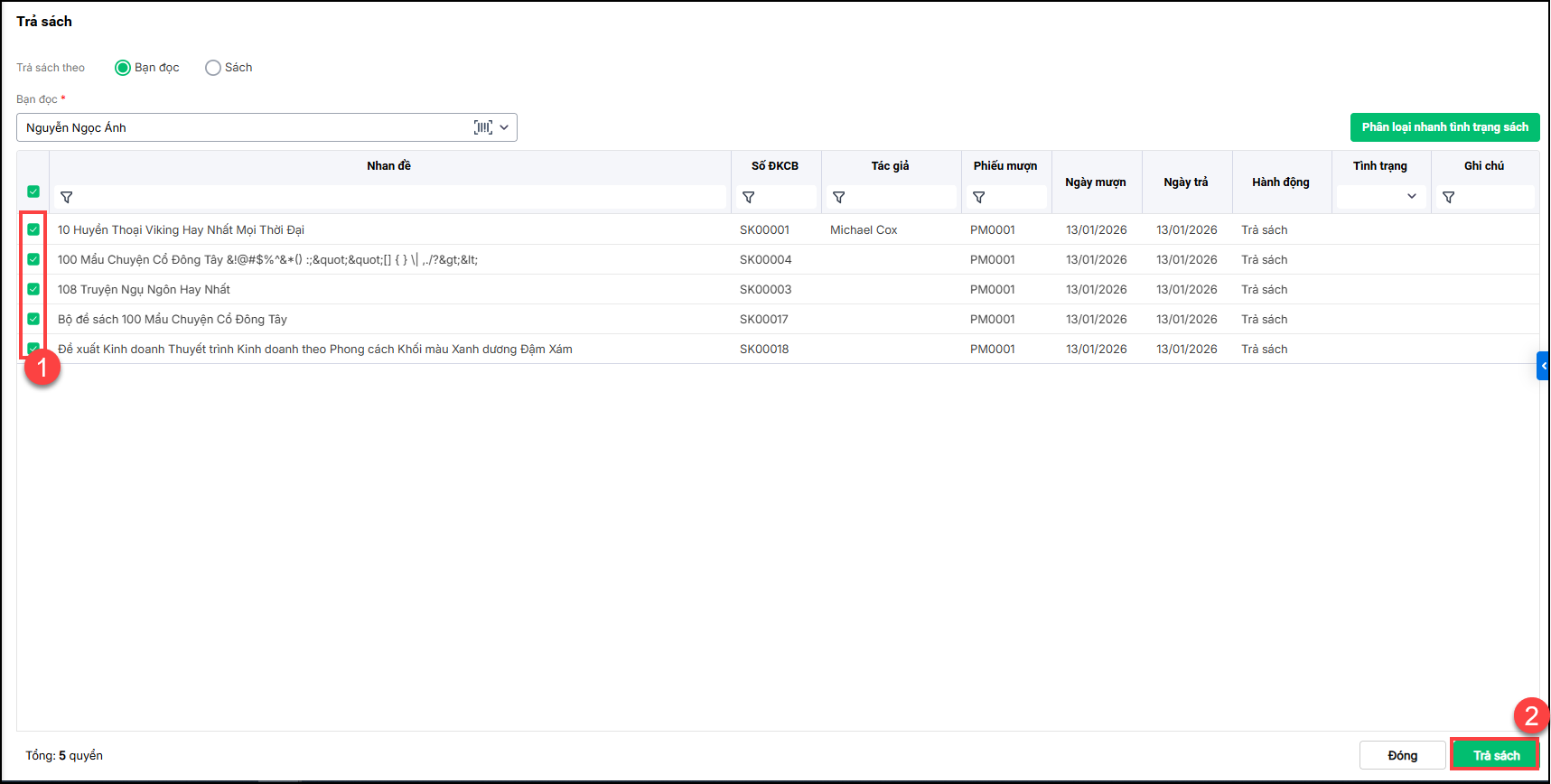Uncheck the 108 Truyện Ngụ Ngôn row checkbox
1551x784 pixels.
pos(33,289)
